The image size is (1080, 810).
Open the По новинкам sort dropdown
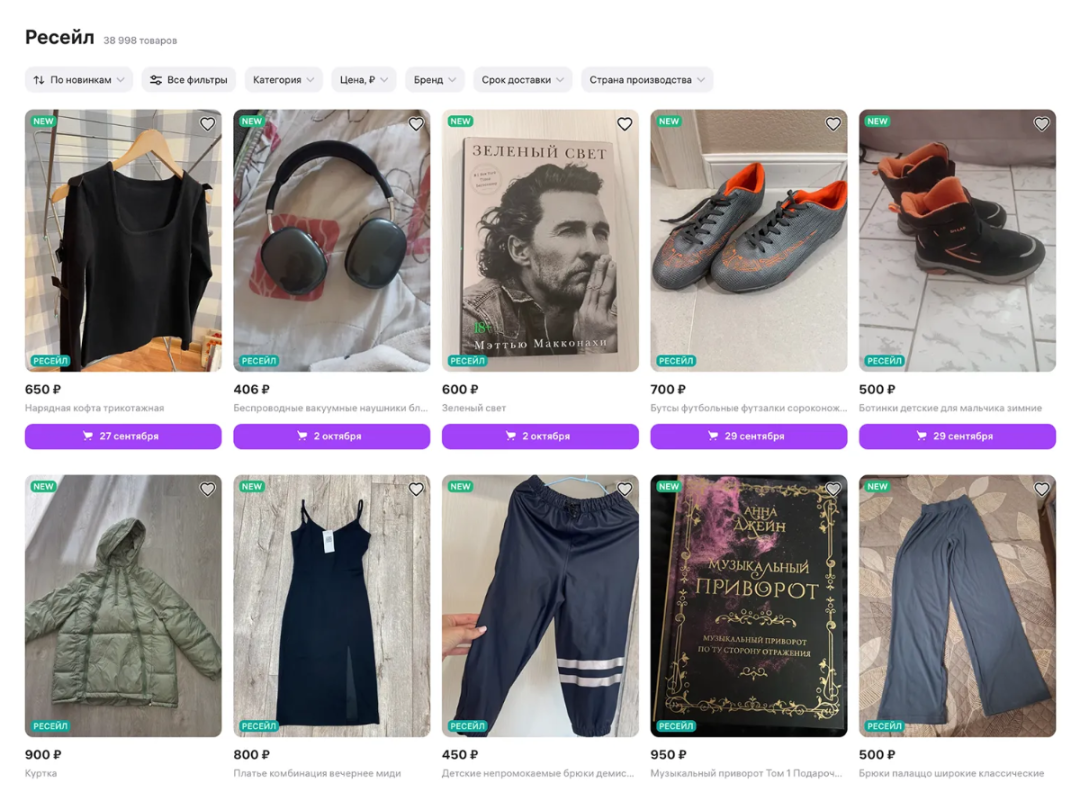click(79, 80)
